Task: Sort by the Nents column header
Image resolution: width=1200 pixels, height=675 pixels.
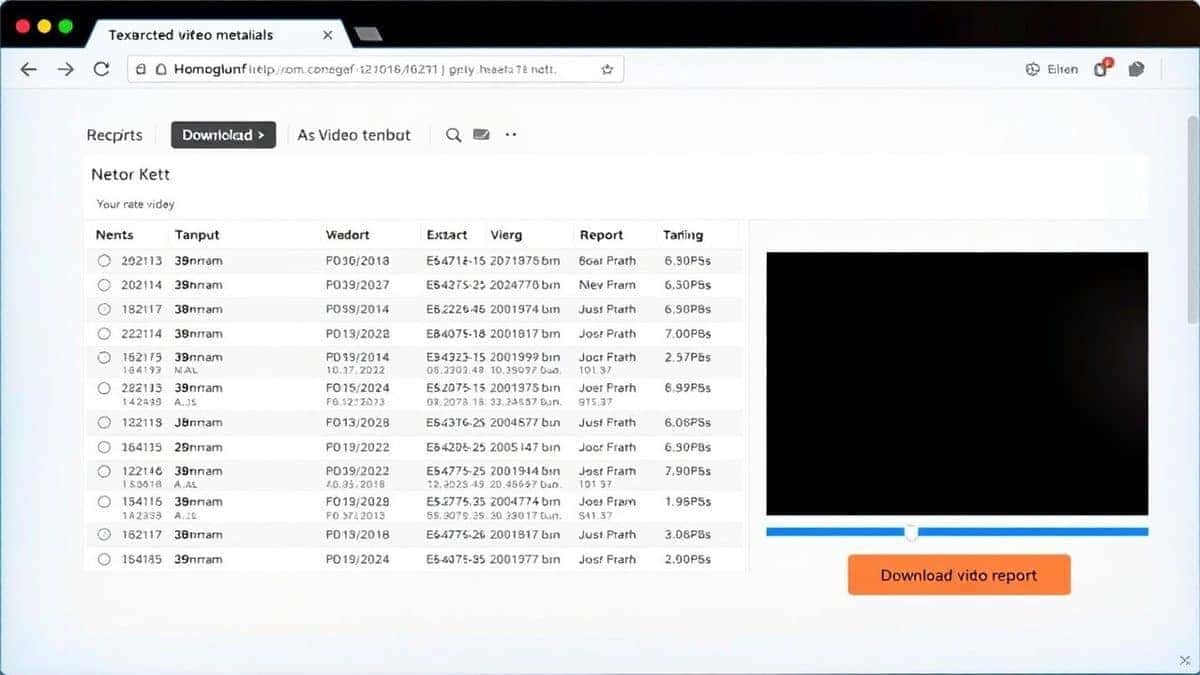Action: tap(115, 235)
